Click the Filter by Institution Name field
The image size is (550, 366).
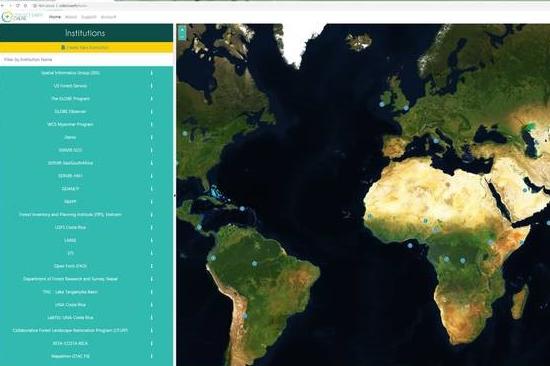pos(86,60)
